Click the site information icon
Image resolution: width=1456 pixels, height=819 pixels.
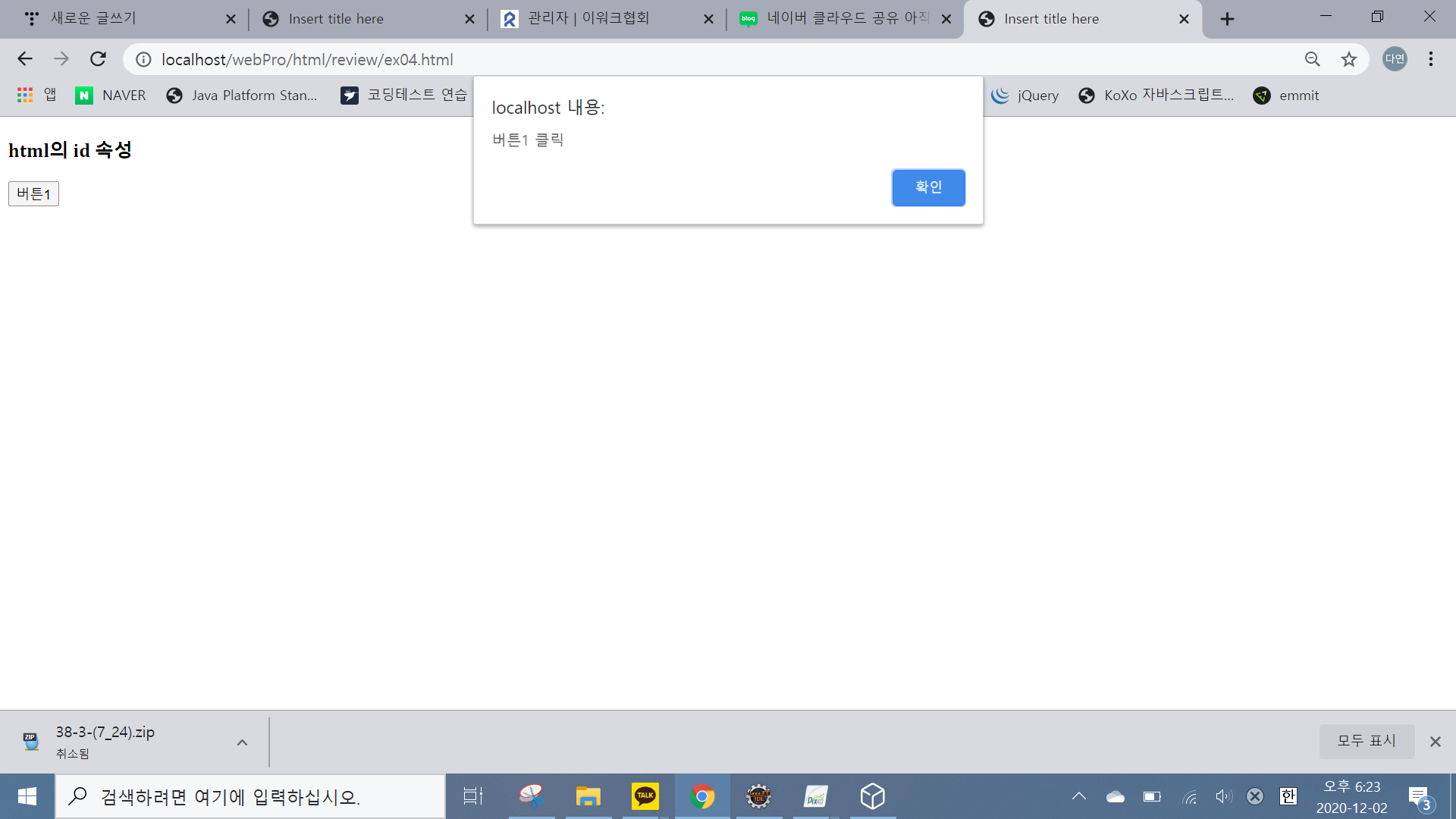click(x=143, y=59)
